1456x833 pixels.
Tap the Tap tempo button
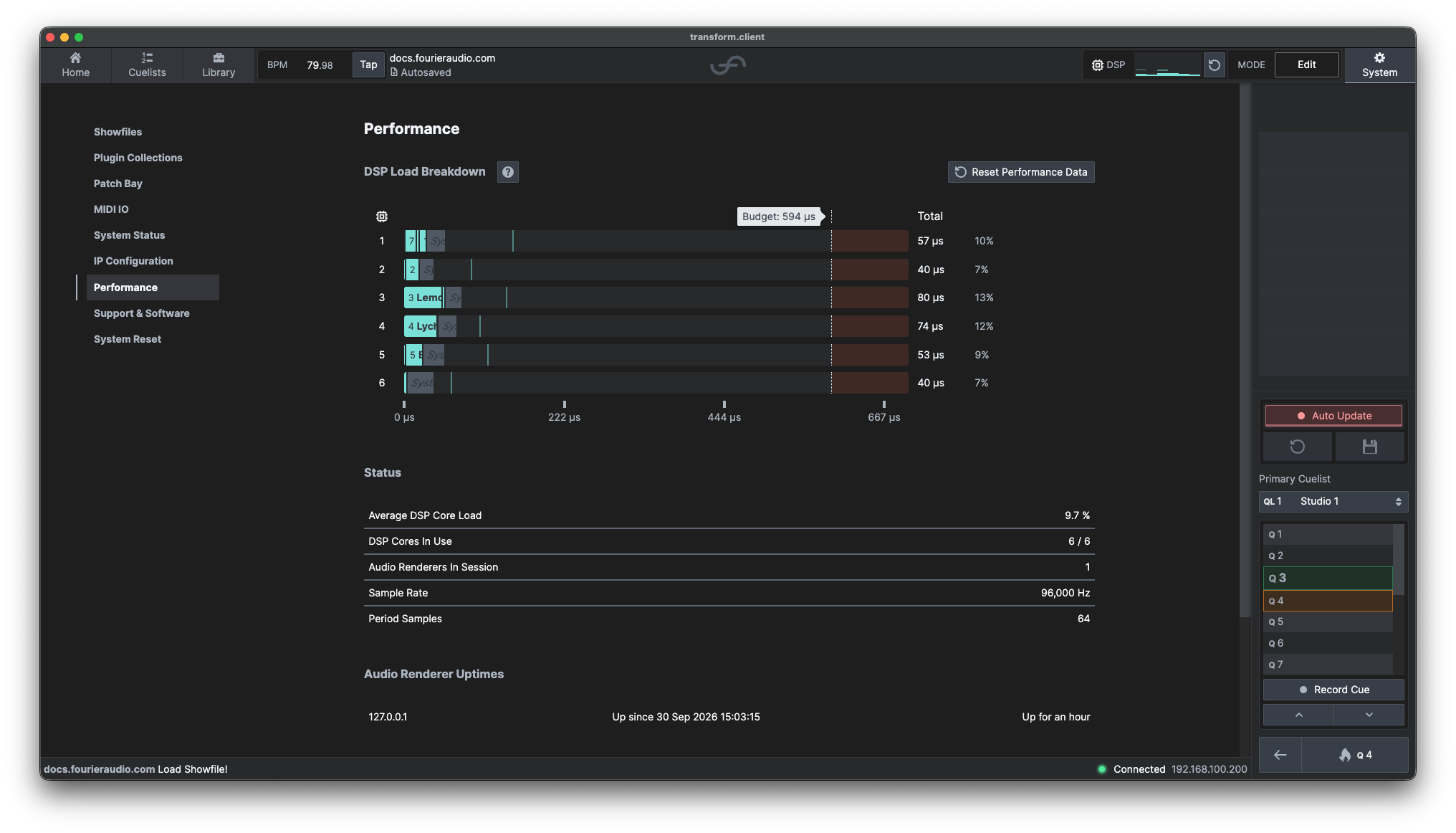tap(368, 65)
